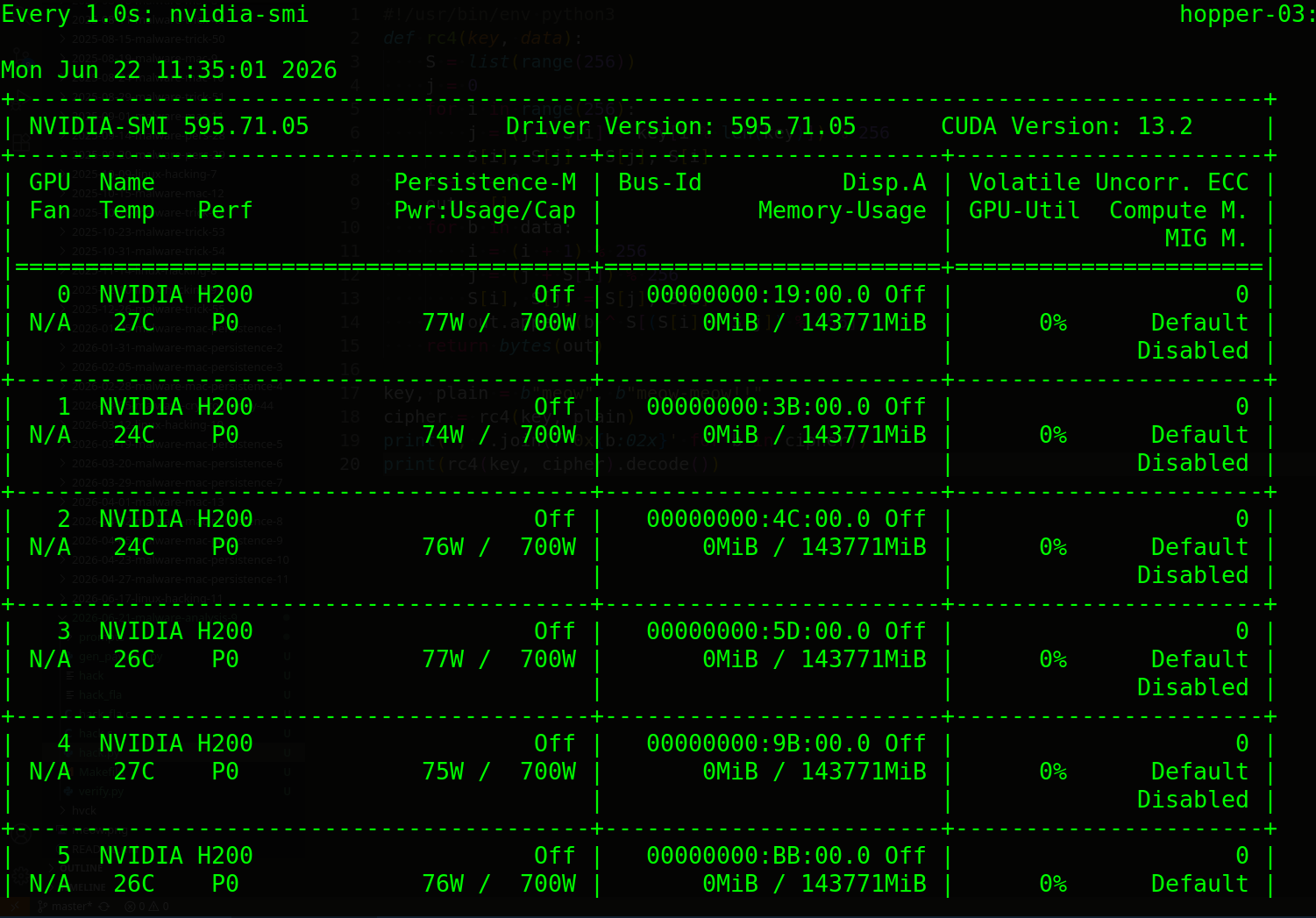
Task: Open the Manage gear in background VS Code
Action: point(21,877)
